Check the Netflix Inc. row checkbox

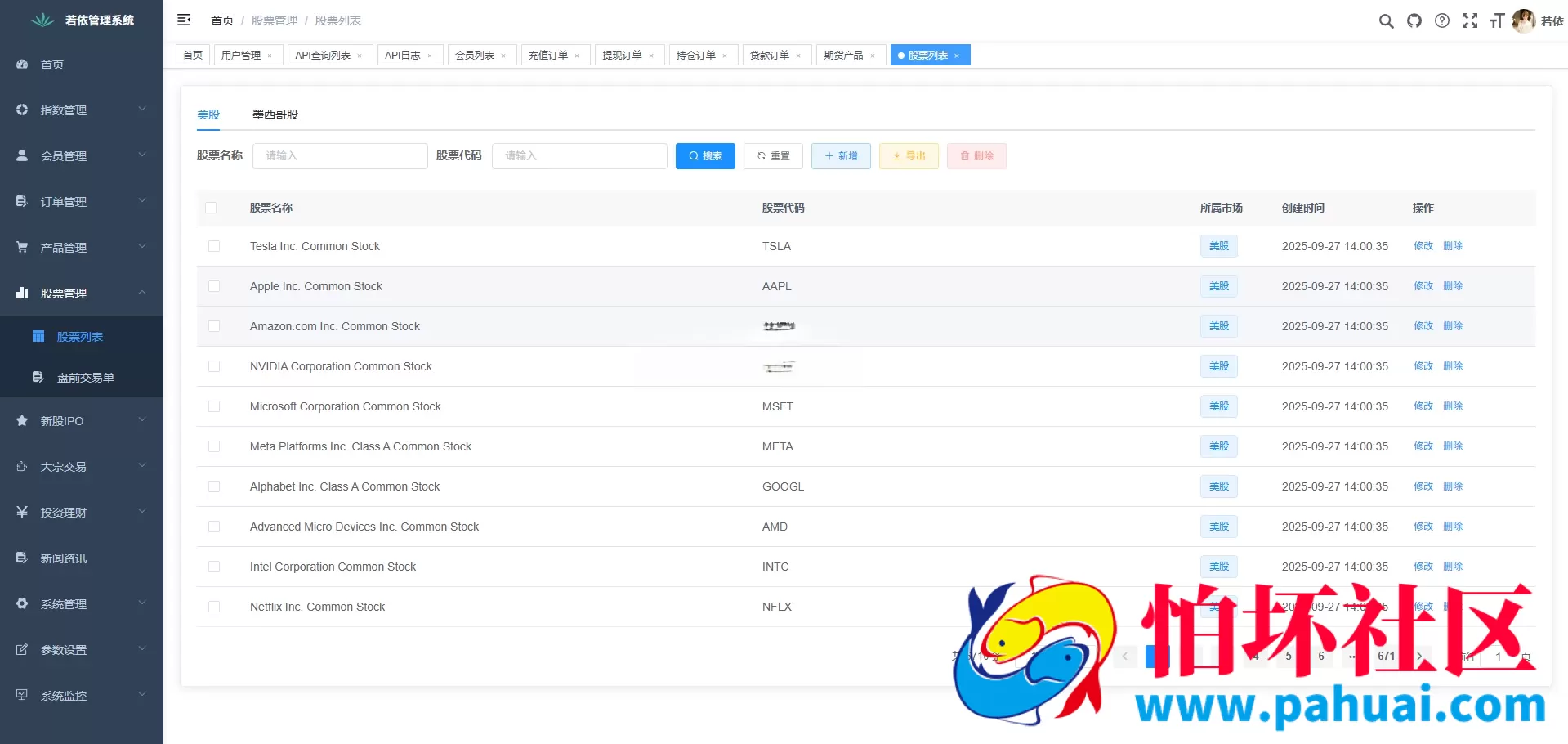214,607
